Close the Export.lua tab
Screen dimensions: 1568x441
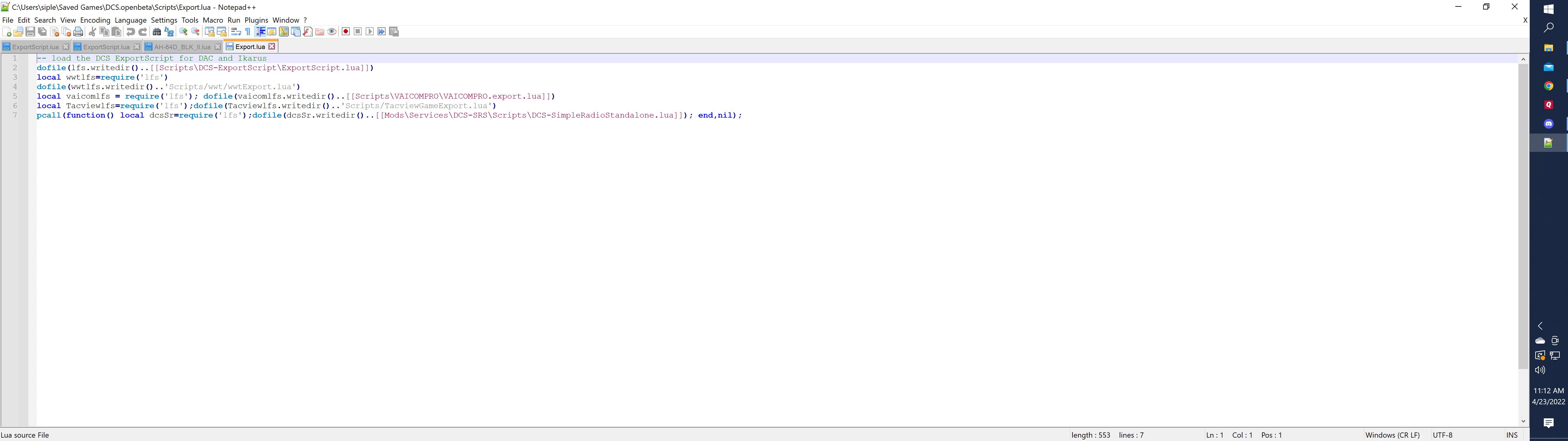272,46
